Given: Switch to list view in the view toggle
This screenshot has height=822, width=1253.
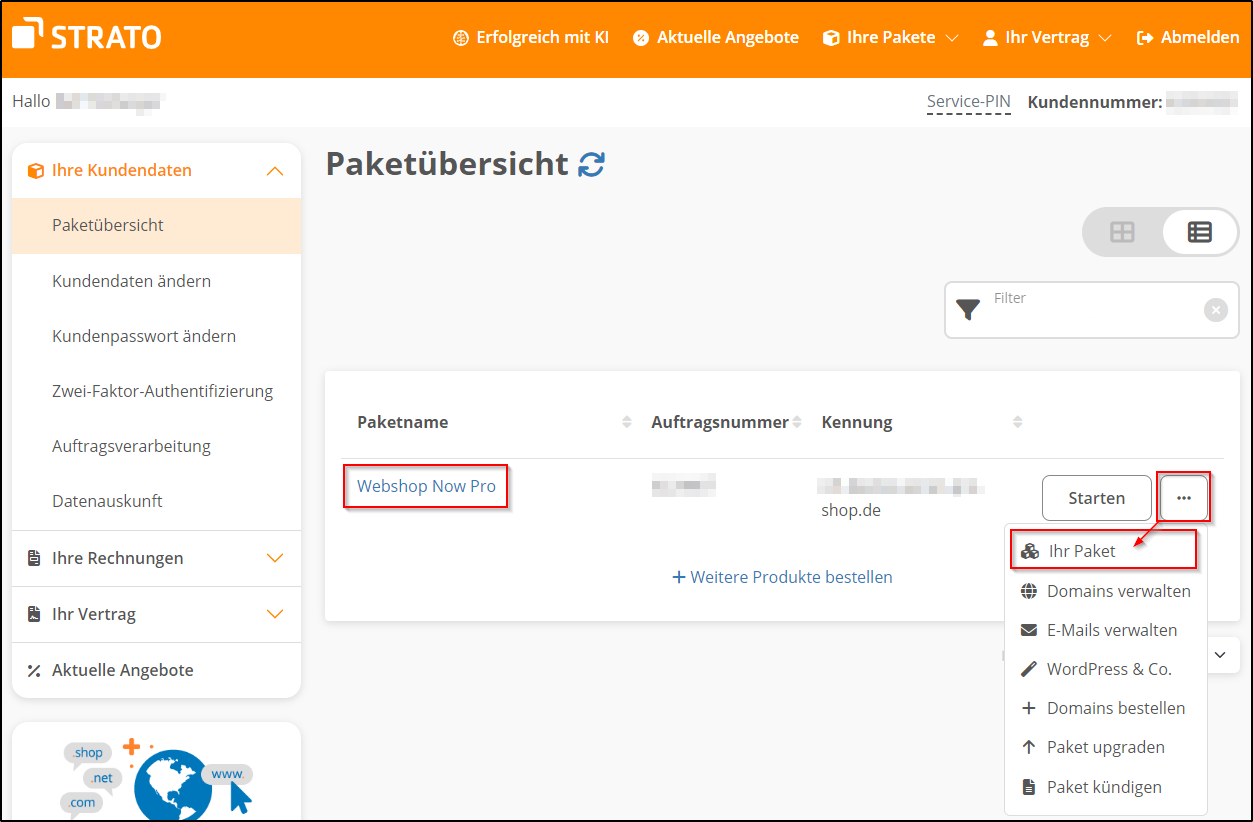Looking at the screenshot, I should (x=1199, y=231).
